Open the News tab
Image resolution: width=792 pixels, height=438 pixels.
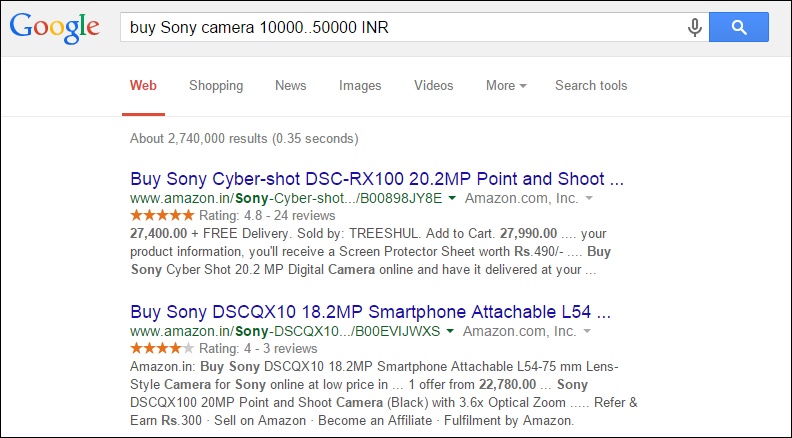tap(290, 85)
